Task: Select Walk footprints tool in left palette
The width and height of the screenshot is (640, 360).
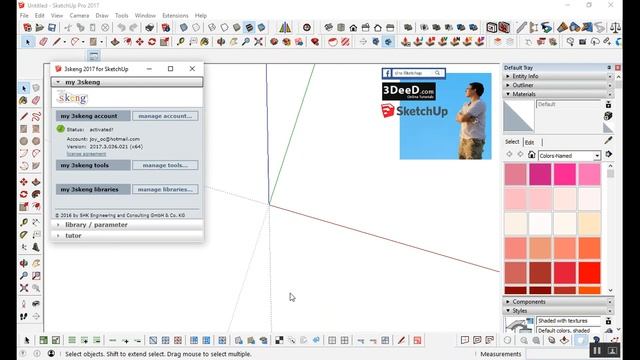Action: (24, 316)
